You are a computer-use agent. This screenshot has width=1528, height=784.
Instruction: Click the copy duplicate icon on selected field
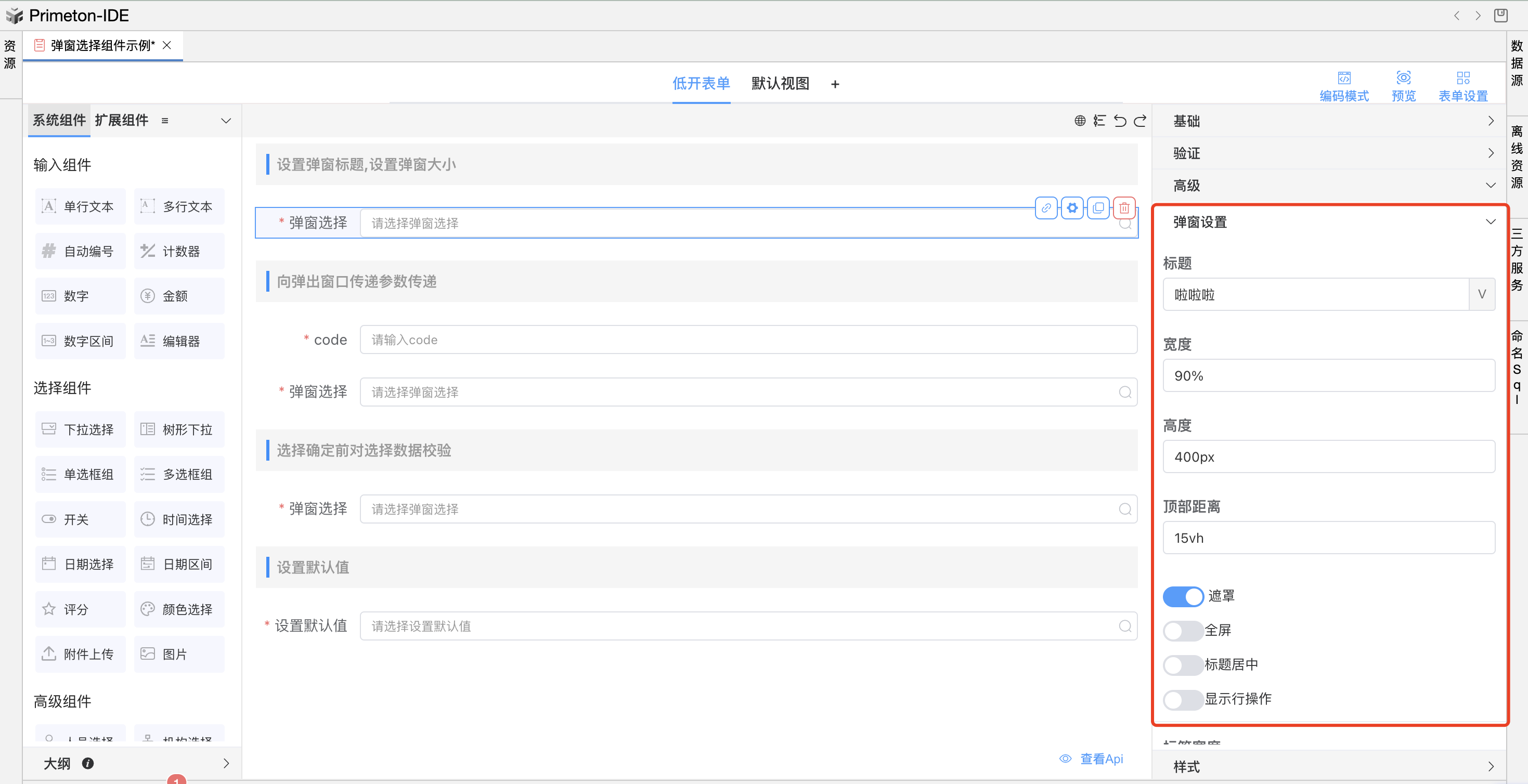(x=1098, y=208)
